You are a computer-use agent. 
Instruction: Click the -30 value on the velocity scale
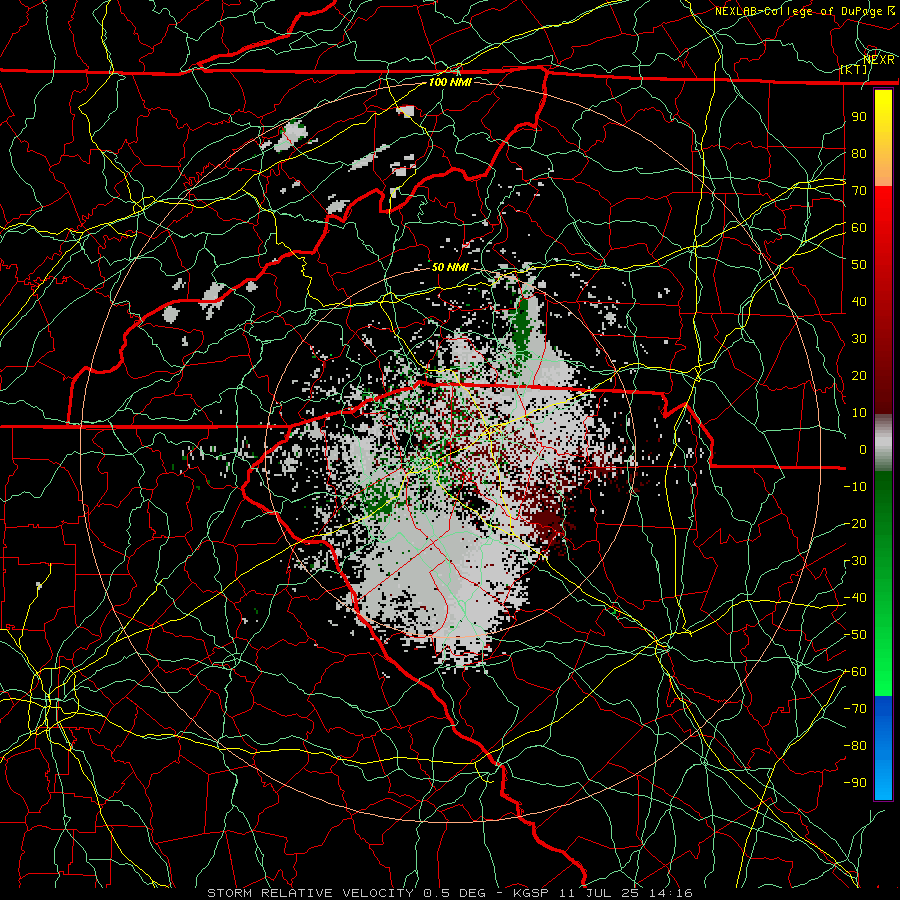click(x=855, y=561)
